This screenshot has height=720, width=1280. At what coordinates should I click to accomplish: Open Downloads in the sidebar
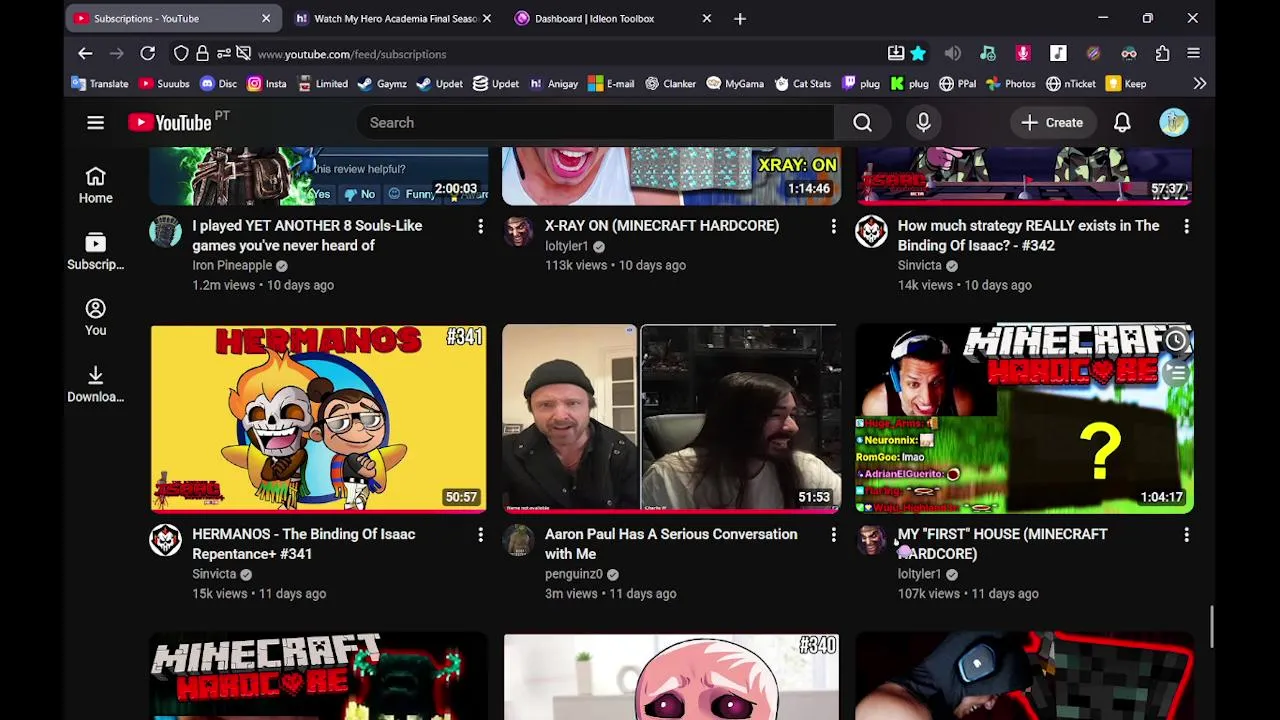95,383
